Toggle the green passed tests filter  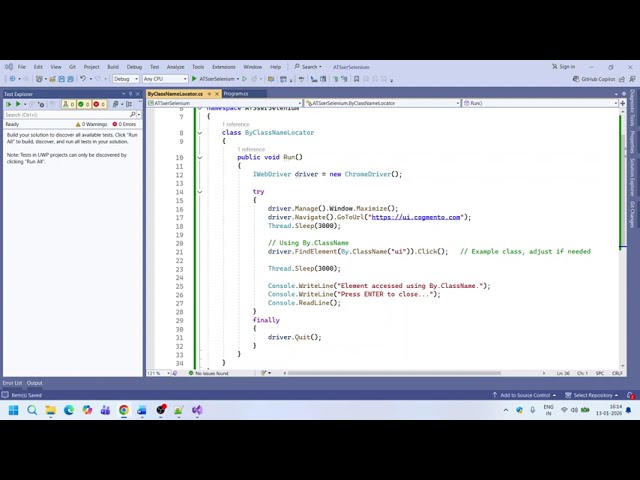pos(83,104)
